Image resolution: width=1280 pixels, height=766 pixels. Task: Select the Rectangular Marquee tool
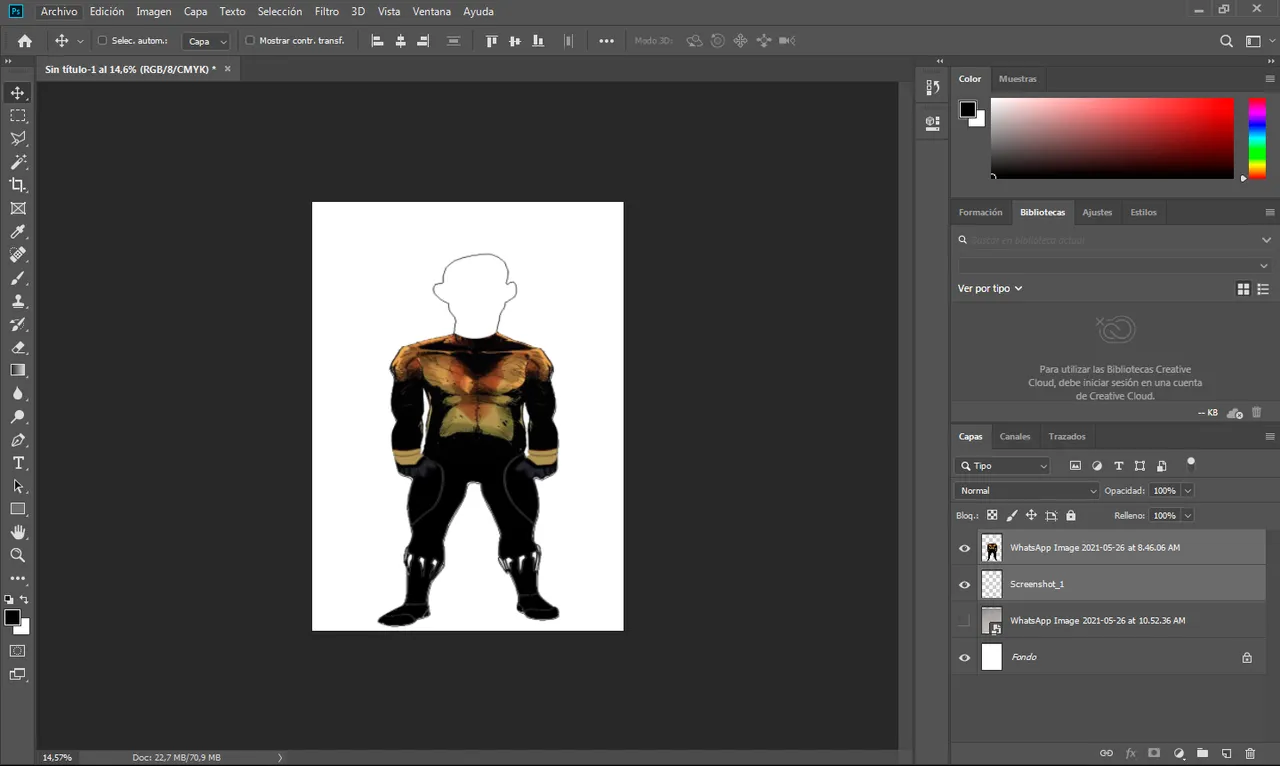(18, 116)
